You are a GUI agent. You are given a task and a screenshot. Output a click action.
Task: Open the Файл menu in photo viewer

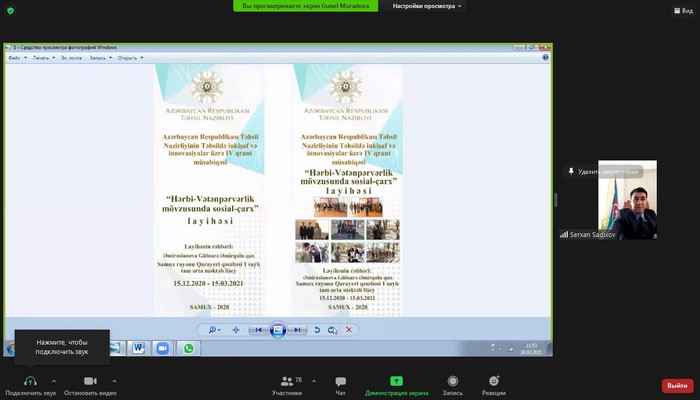coord(16,58)
